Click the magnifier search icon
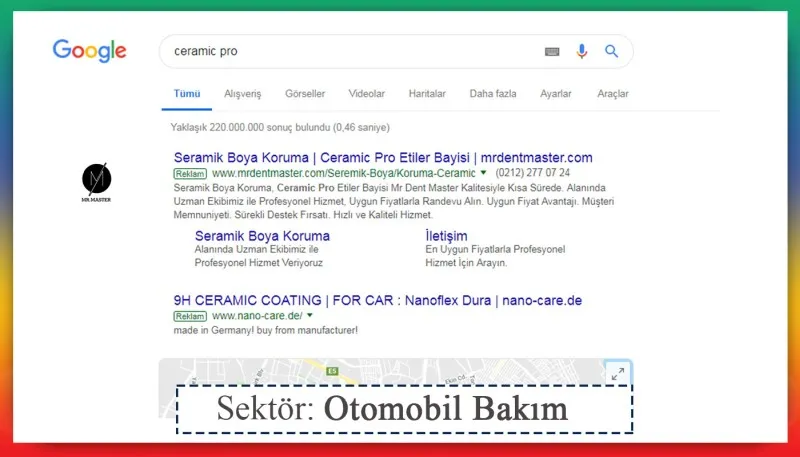This screenshot has width=800, height=457. click(612, 51)
